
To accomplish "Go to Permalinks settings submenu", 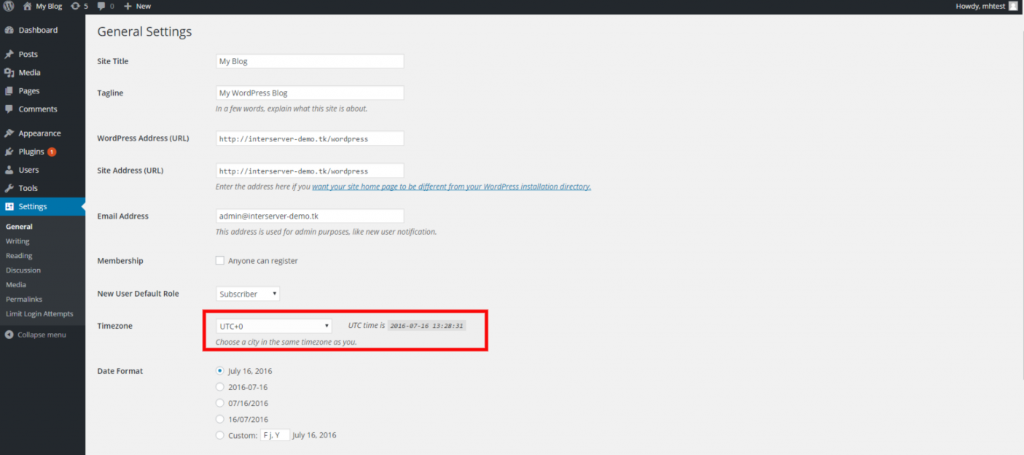I will 23,299.
